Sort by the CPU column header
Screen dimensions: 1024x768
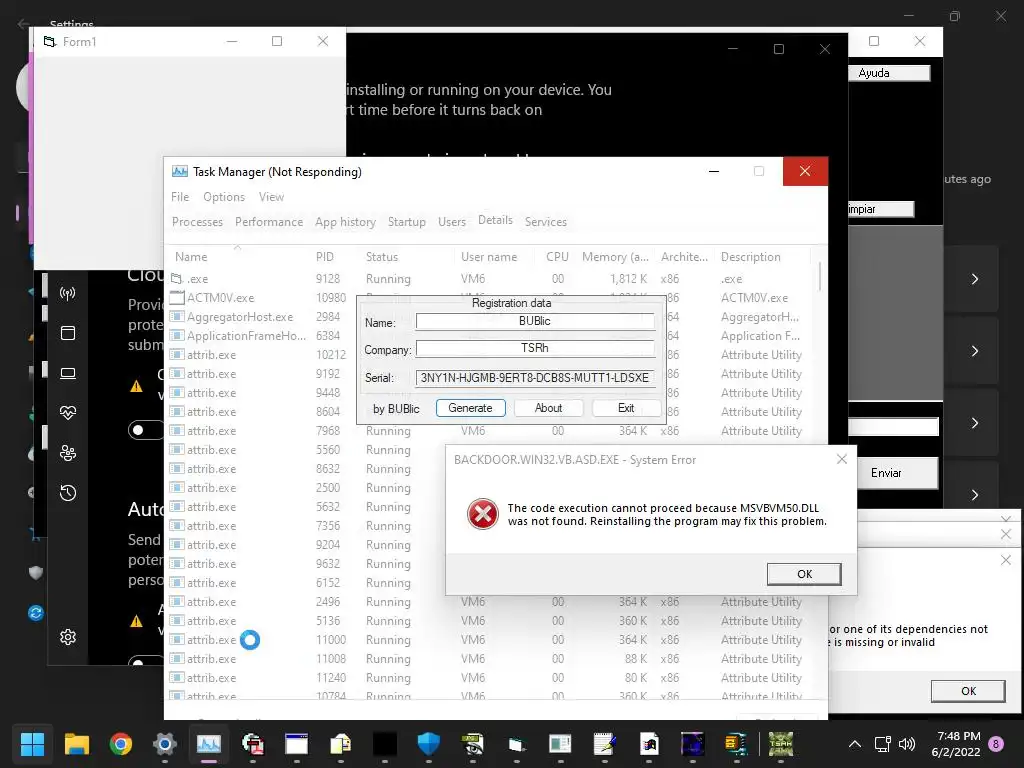tap(555, 257)
